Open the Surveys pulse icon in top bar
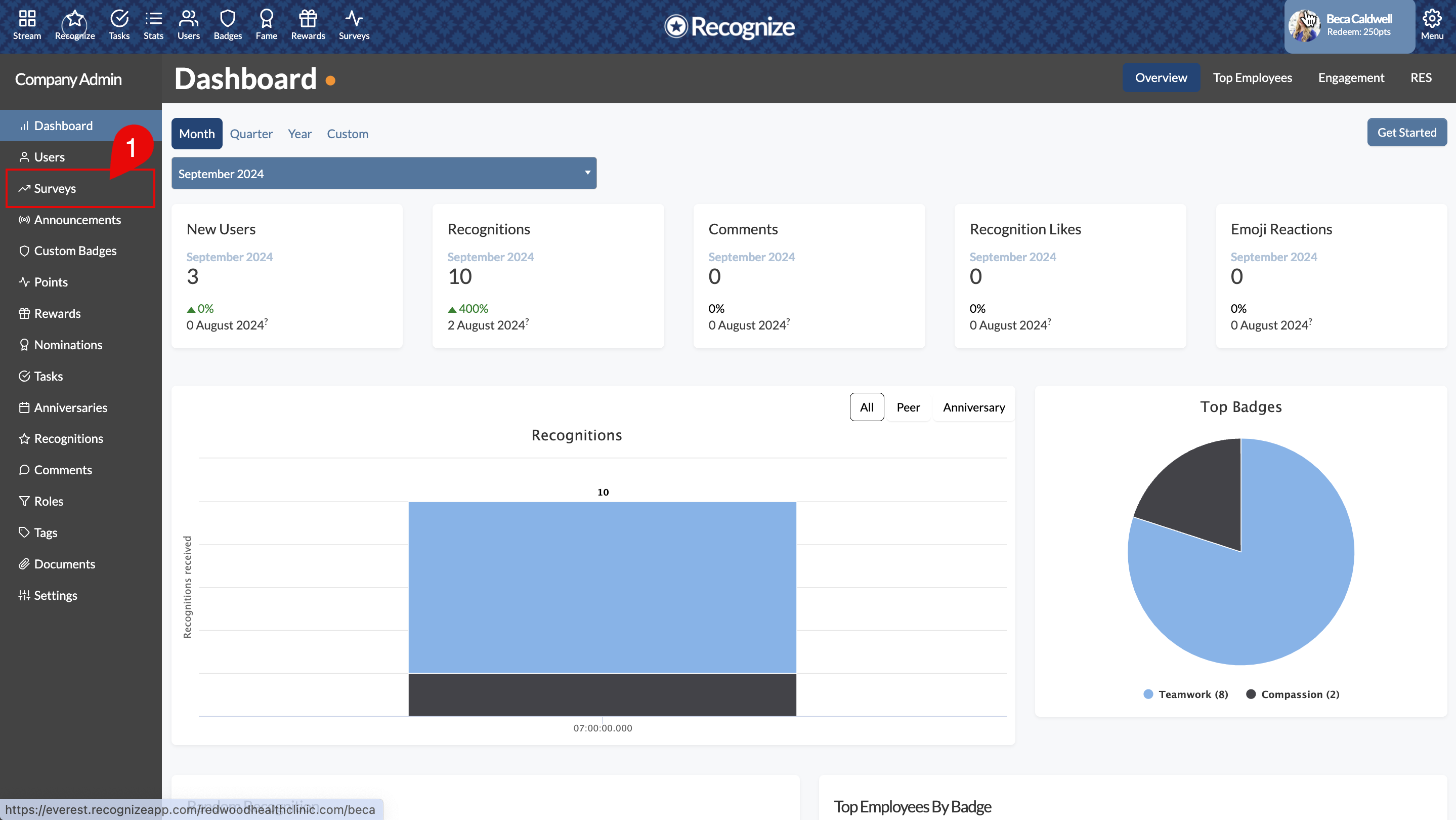 click(x=354, y=25)
